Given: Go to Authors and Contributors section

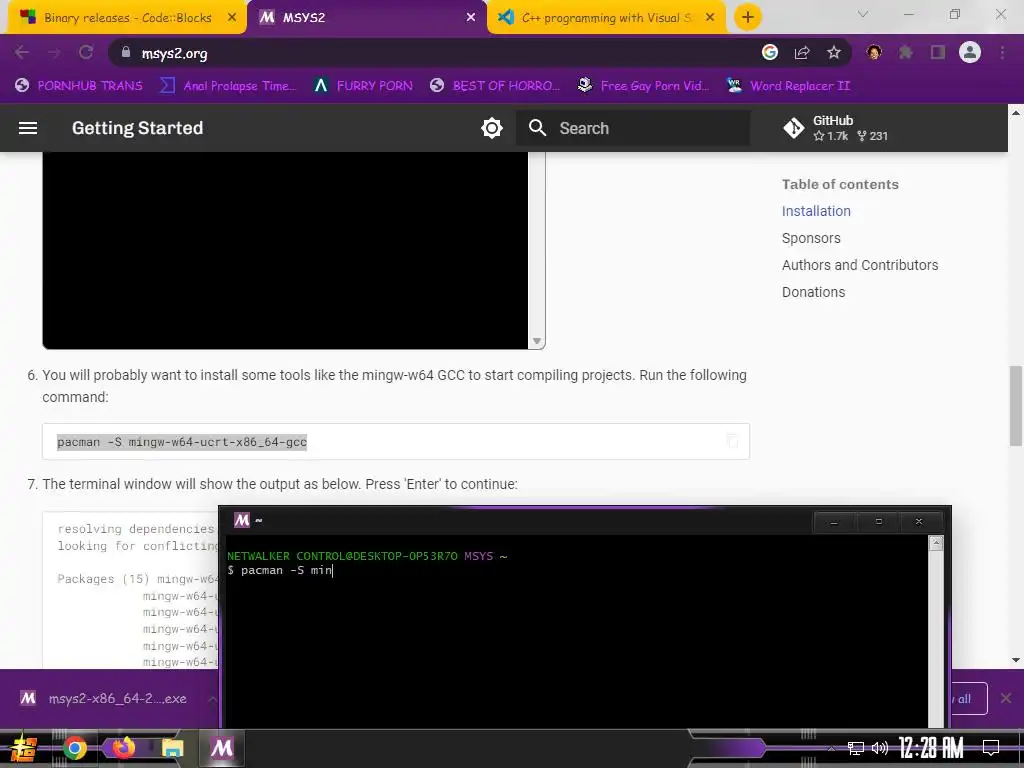Looking at the screenshot, I should 860,265.
